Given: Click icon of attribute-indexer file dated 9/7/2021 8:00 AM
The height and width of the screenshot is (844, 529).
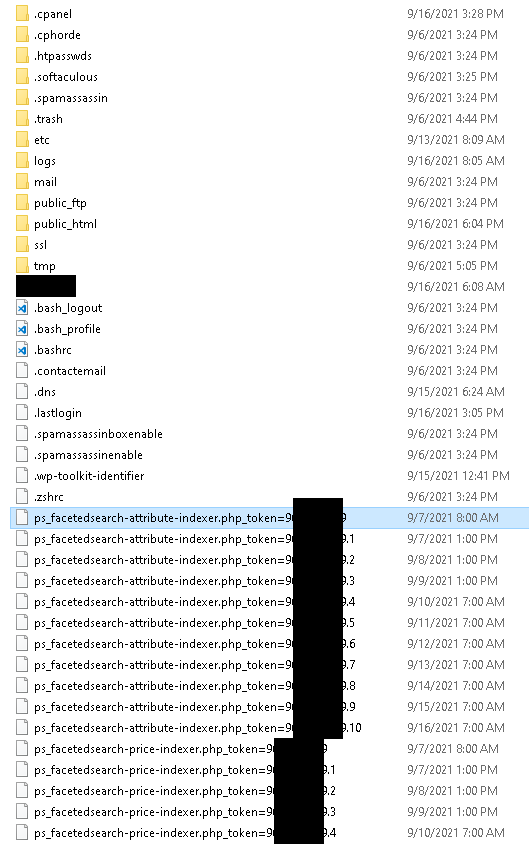Looking at the screenshot, I should (22, 518).
